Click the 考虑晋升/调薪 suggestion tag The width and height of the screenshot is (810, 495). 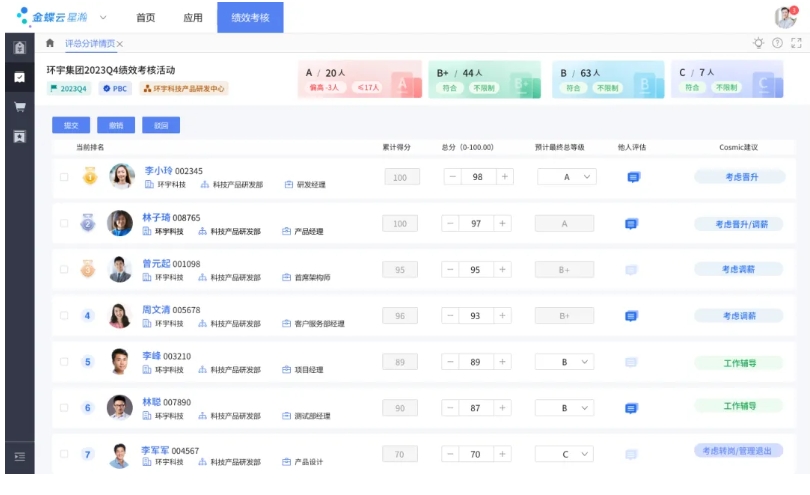pos(739,224)
